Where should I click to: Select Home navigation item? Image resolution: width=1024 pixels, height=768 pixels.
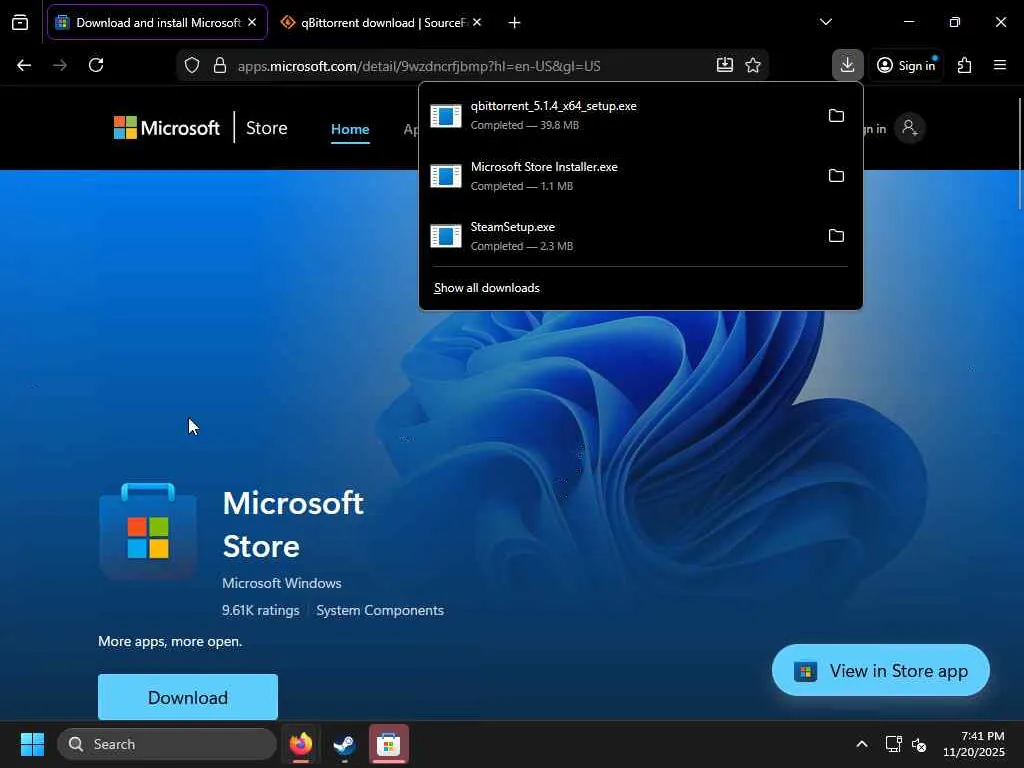point(350,129)
